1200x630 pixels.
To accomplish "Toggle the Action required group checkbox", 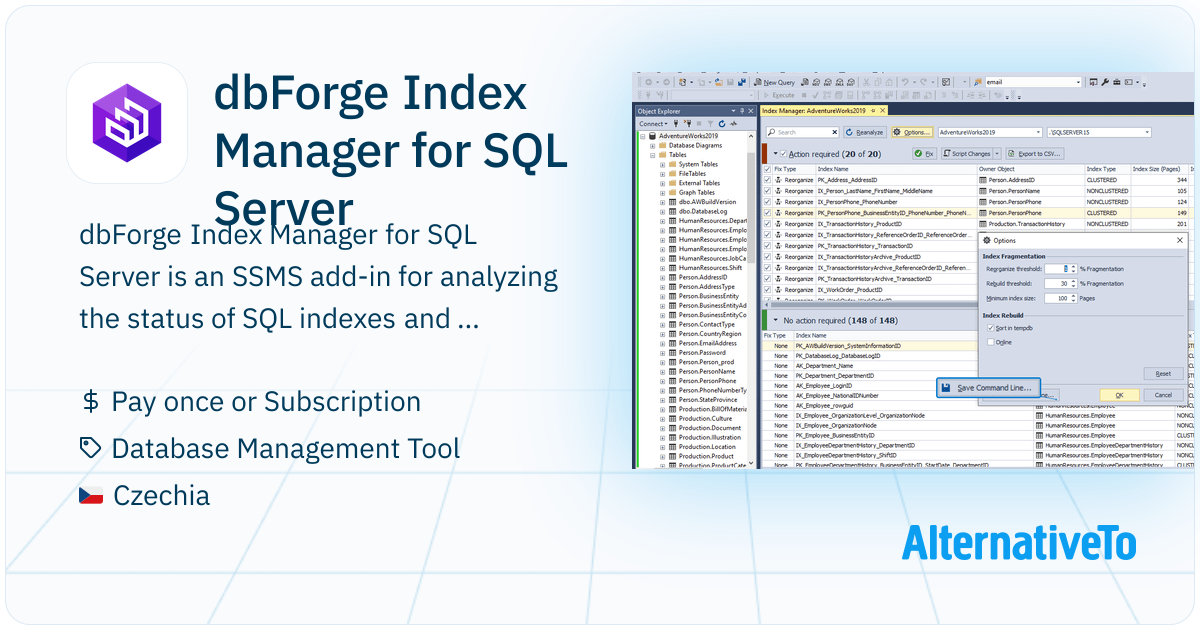I will 783,154.
